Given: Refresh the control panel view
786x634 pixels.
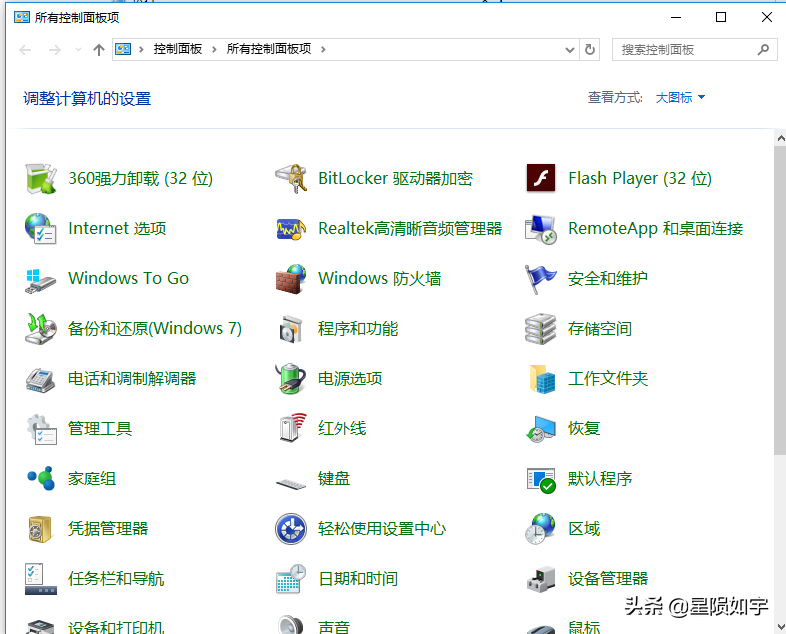Looking at the screenshot, I should click(590, 50).
